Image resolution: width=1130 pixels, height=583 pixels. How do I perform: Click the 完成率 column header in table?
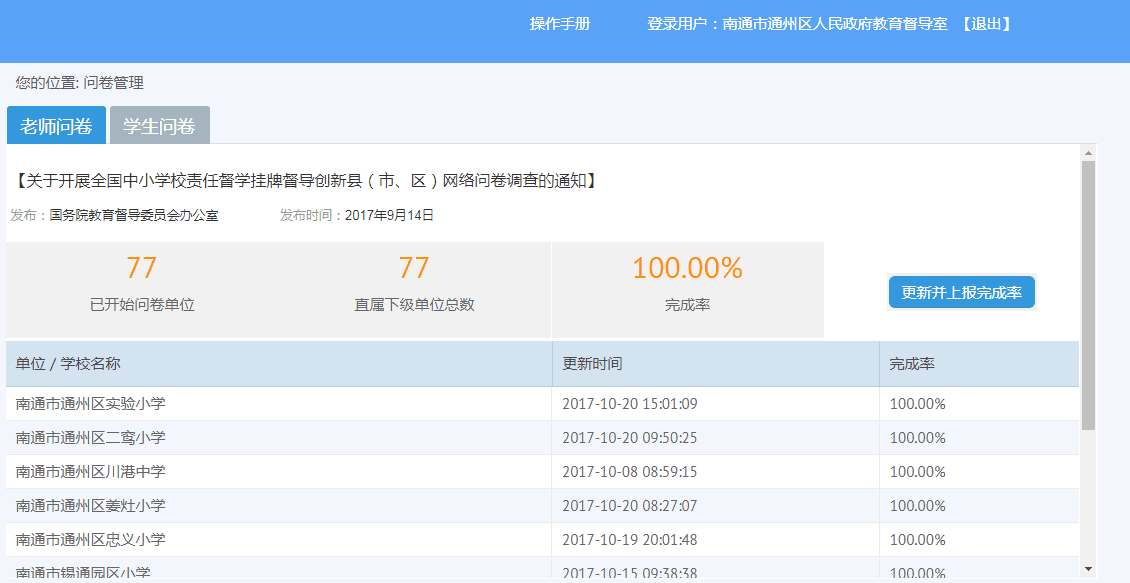(912, 364)
